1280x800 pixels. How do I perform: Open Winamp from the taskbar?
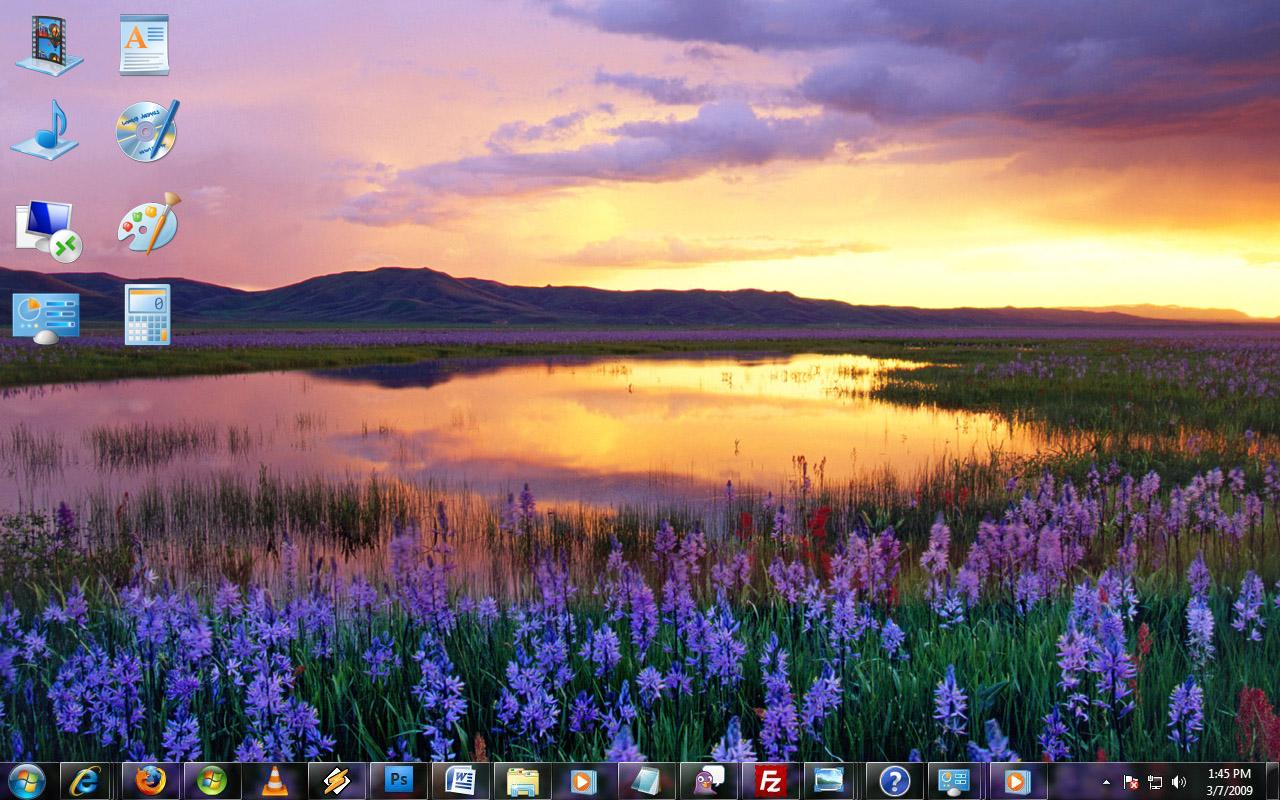(336, 781)
